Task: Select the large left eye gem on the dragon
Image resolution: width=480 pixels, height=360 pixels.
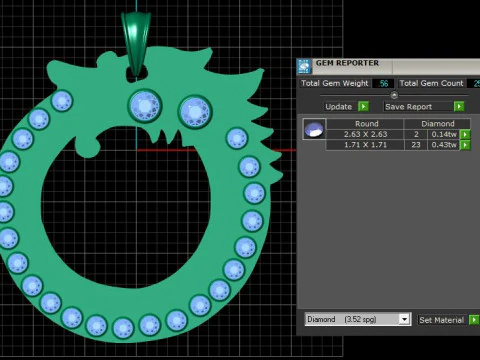Action: (145, 106)
